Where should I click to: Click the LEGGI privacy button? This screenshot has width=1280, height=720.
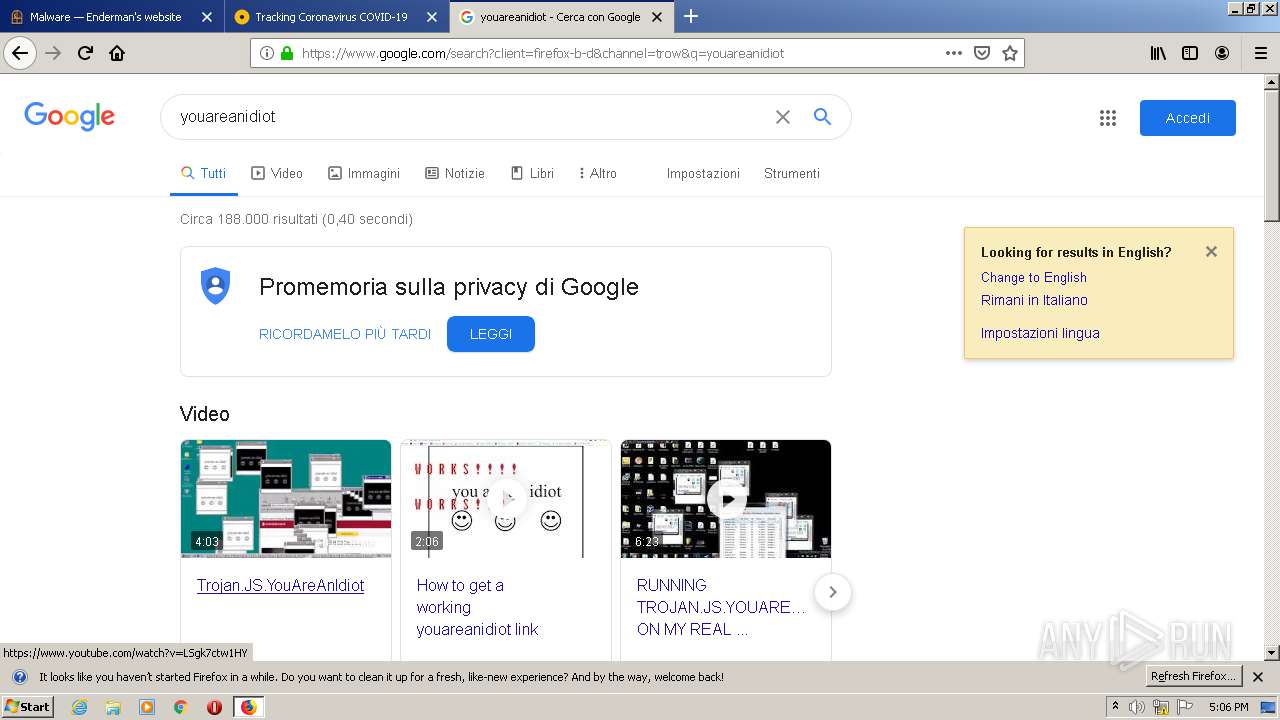coord(491,334)
